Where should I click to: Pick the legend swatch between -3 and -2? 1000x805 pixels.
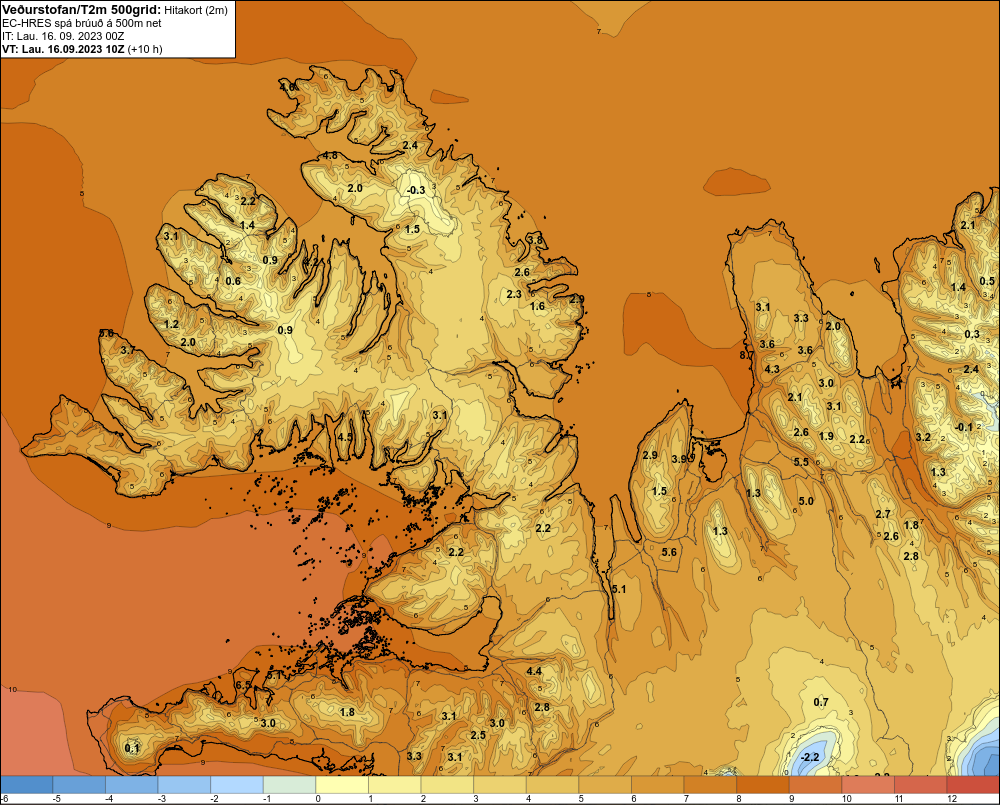tap(184, 785)
